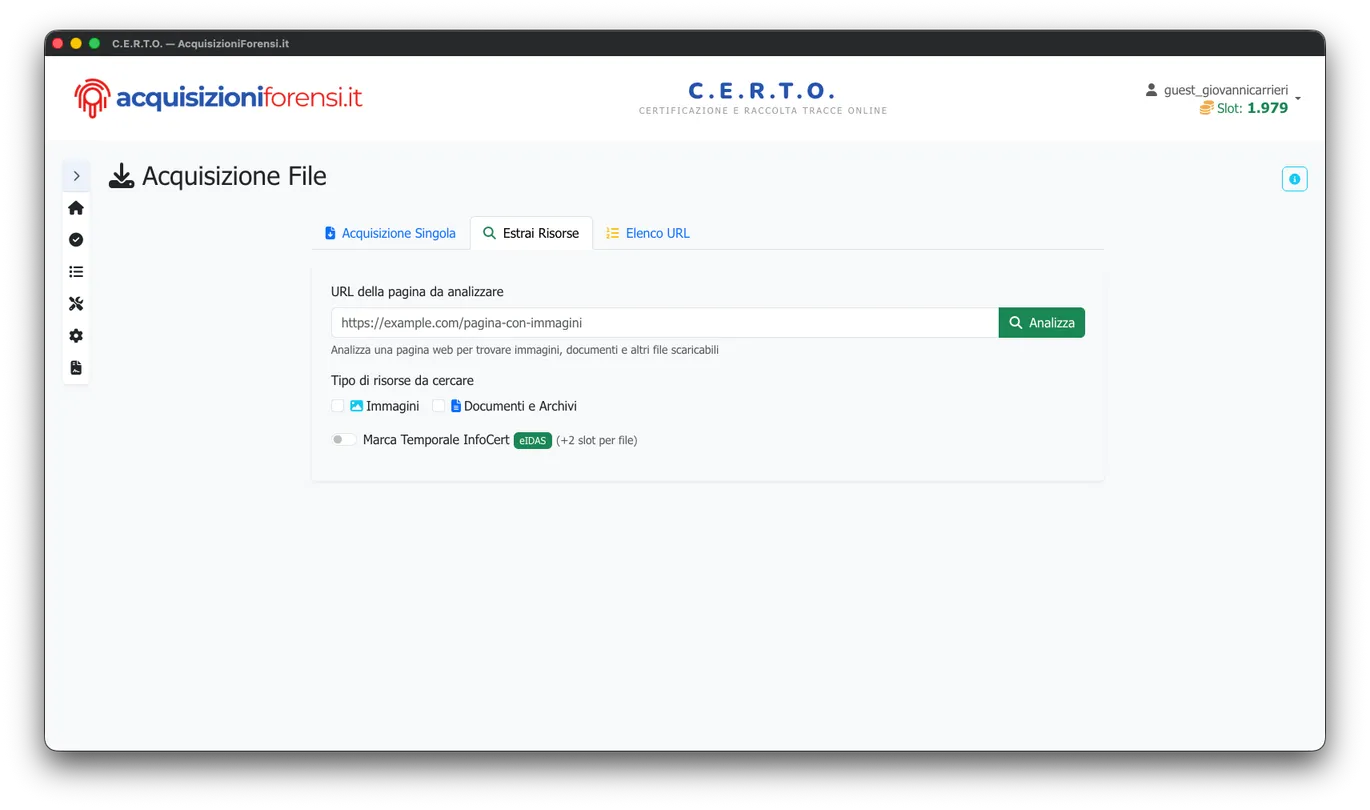The image size is (1370, 810).
Task: Enable the Immagini checkbox
Action: click(x=337, y=405)
